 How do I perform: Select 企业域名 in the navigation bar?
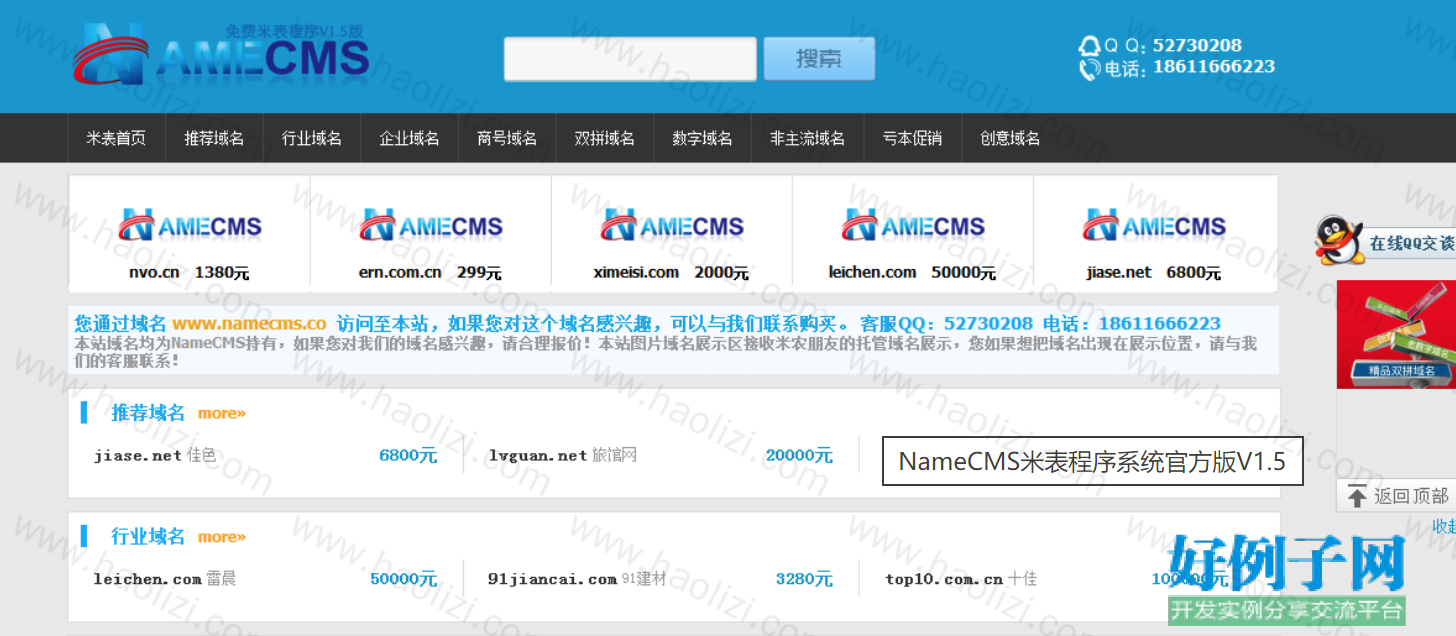(410, 138)
